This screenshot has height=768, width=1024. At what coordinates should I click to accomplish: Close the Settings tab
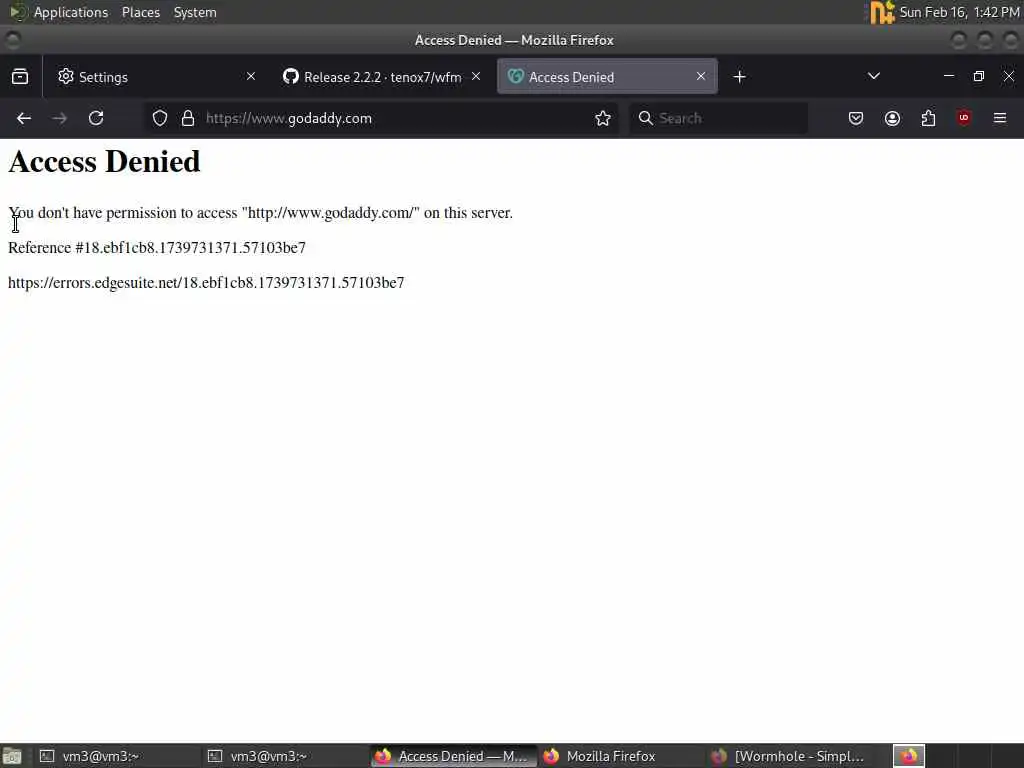coord(251,76)
